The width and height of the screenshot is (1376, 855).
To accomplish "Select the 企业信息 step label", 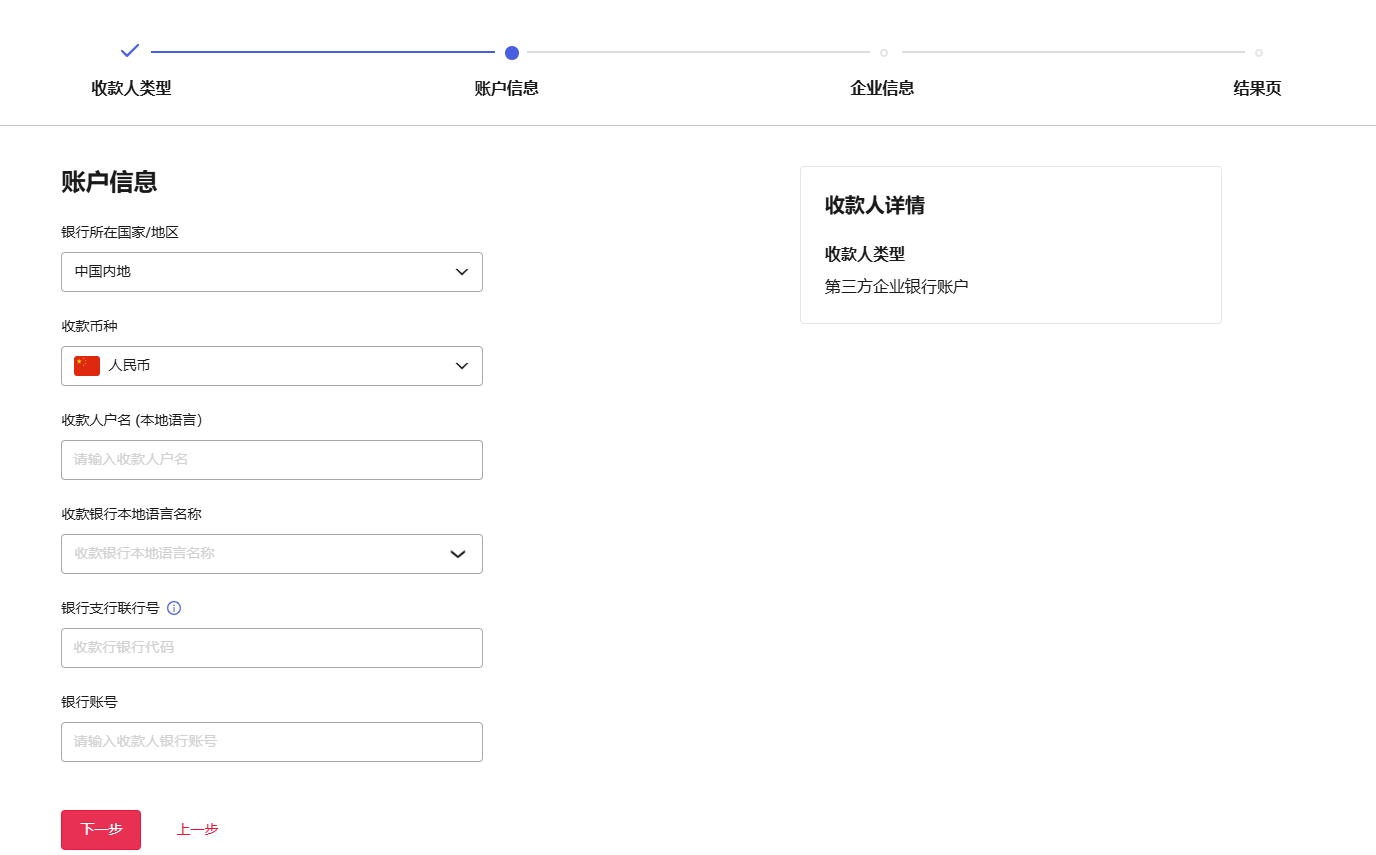I will [x=882, y=88].
